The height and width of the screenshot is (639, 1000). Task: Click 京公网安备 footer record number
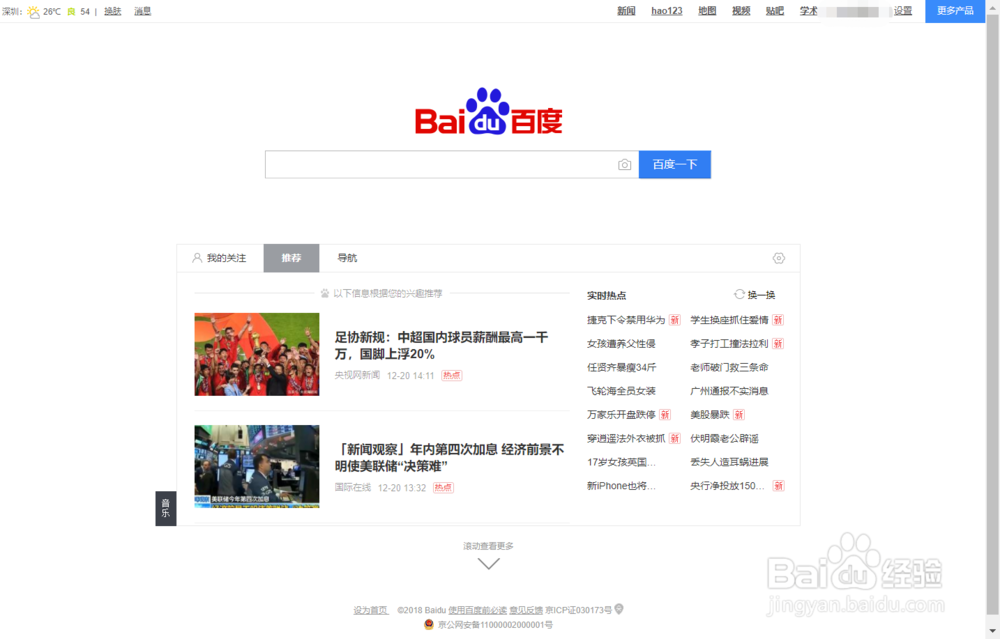point(495,625)
